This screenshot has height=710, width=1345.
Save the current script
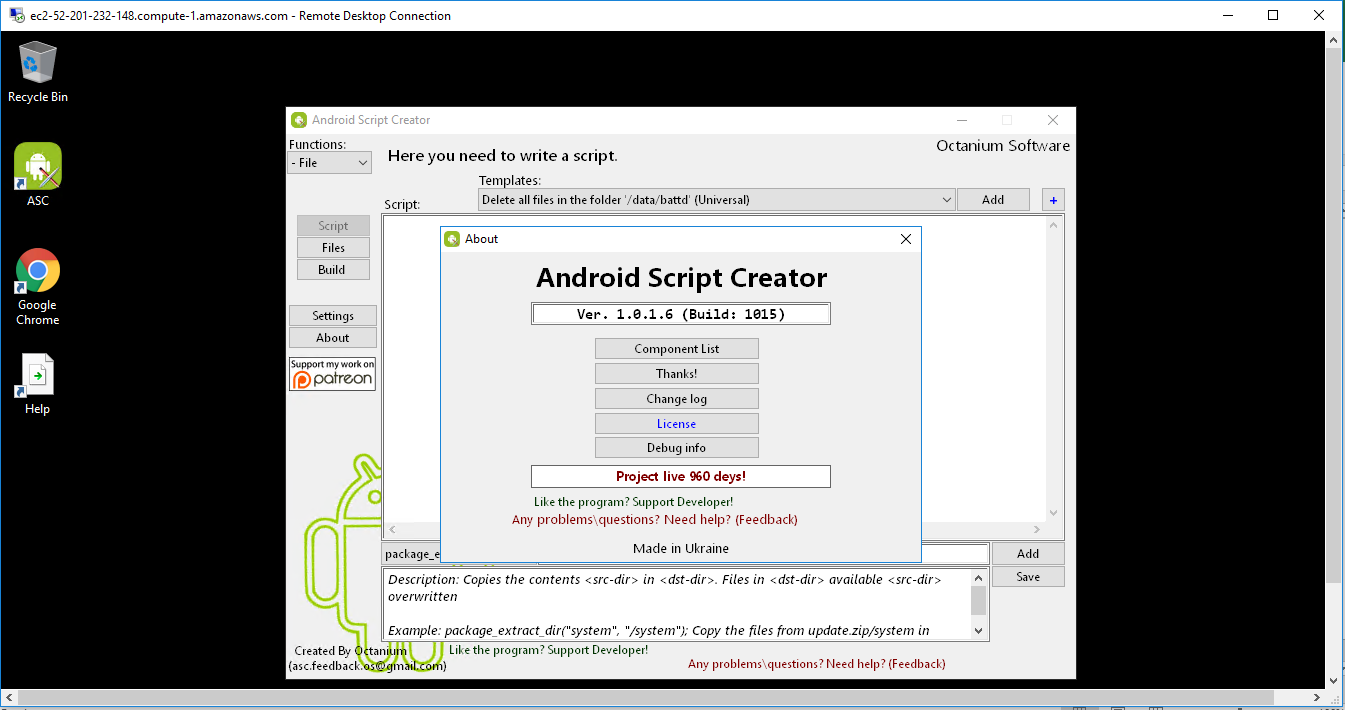(1027, 576)
